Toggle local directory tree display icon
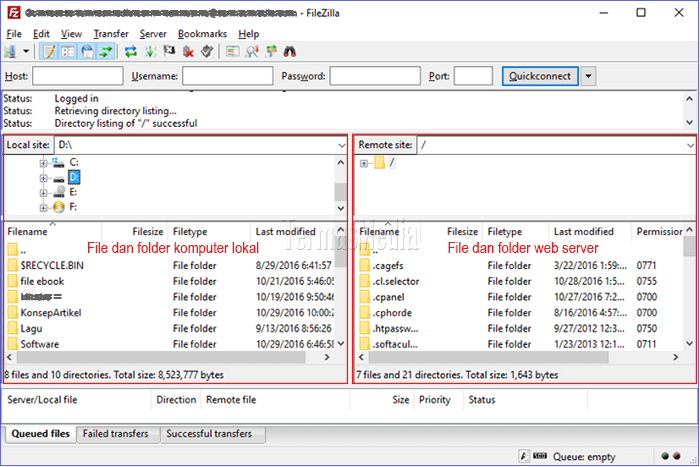700x467 pixels. (x=68, y=52)
